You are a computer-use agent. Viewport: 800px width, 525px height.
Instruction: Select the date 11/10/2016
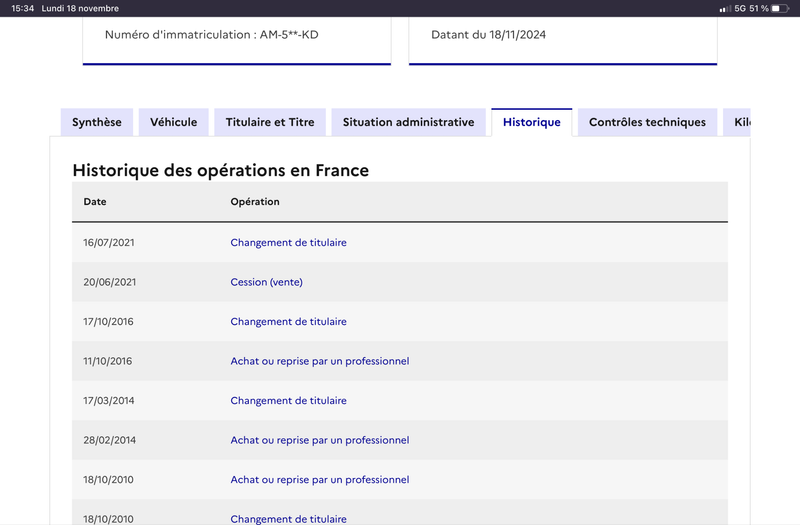click(108, 361)
